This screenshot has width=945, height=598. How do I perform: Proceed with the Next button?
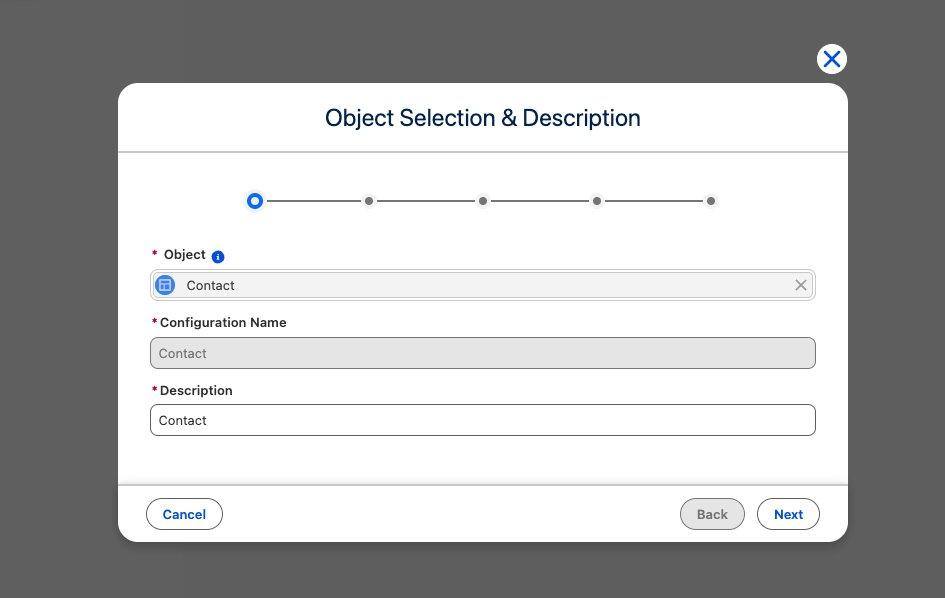[x=788, y=514]
